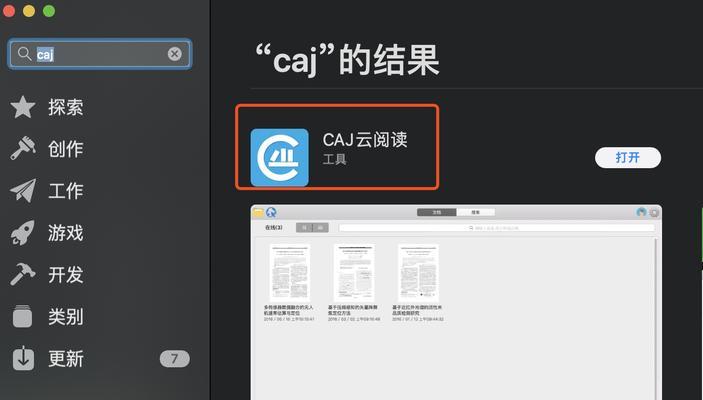Screen dimensions: 703x400
Task: Open the CAJ云阅读 blue app icon
Action: coord(279,157)
